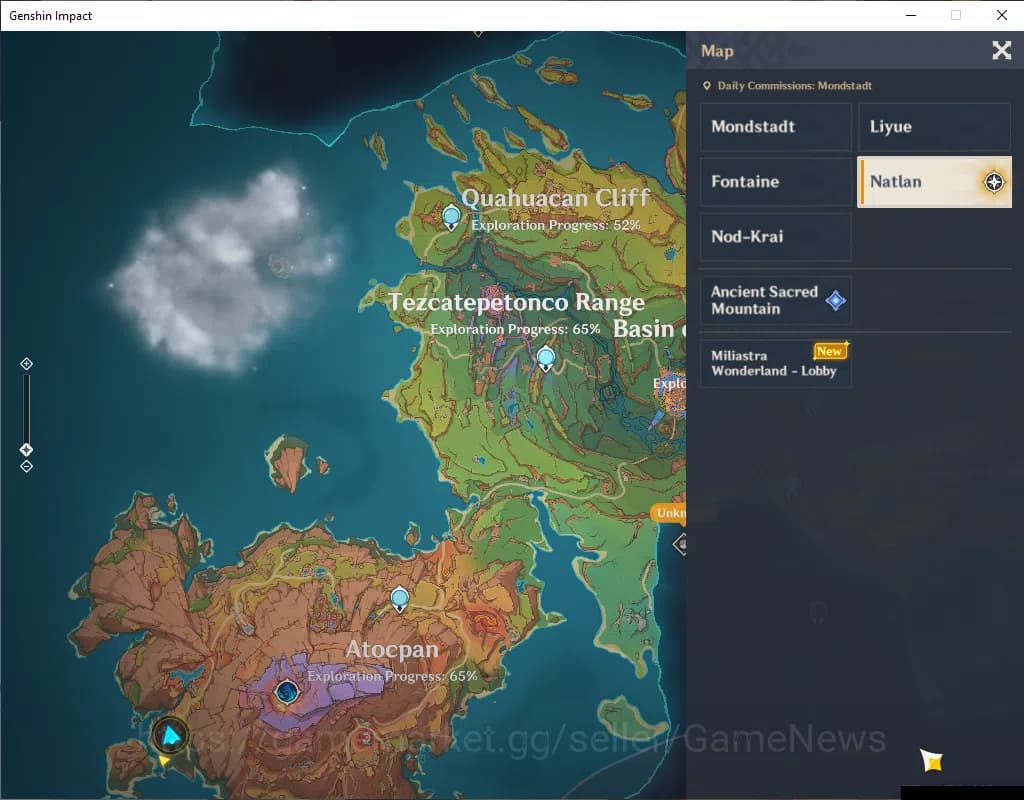
Task: Click the teleport waypoint above Atocpan
Action: pos(400,598)
